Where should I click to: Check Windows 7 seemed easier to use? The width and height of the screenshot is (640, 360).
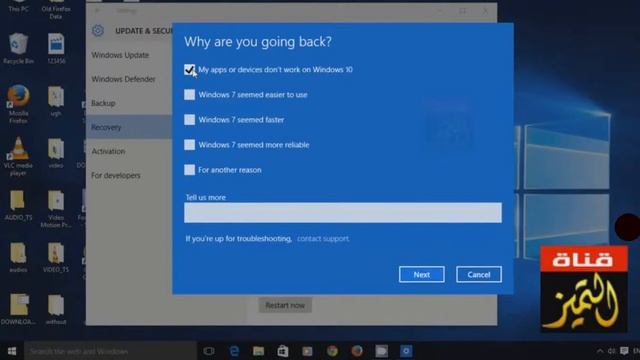click(x=189, y=95)
